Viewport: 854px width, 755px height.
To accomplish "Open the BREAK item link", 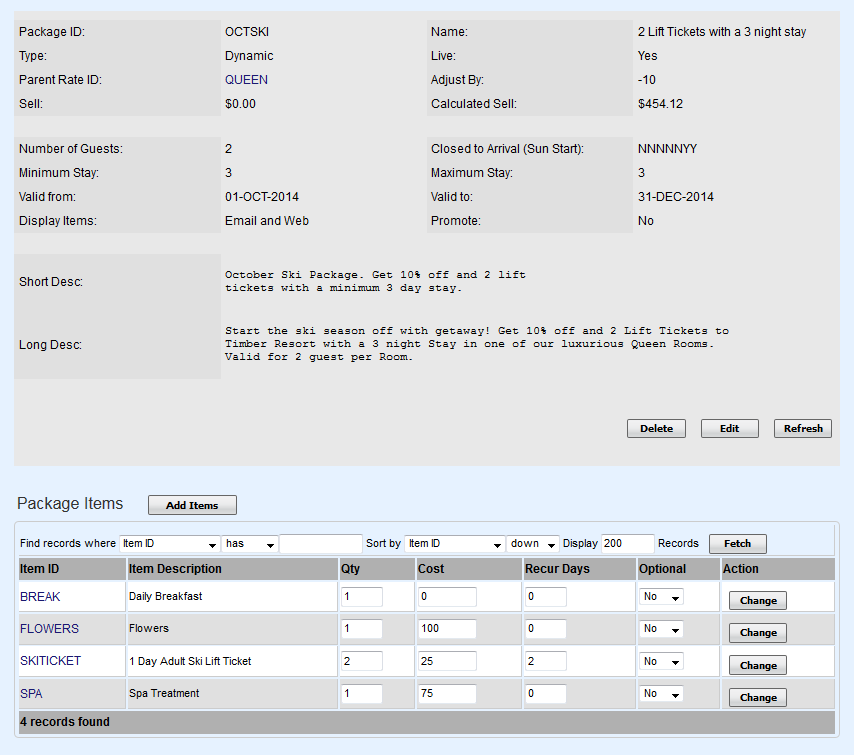I will click(x=40, y=597).
